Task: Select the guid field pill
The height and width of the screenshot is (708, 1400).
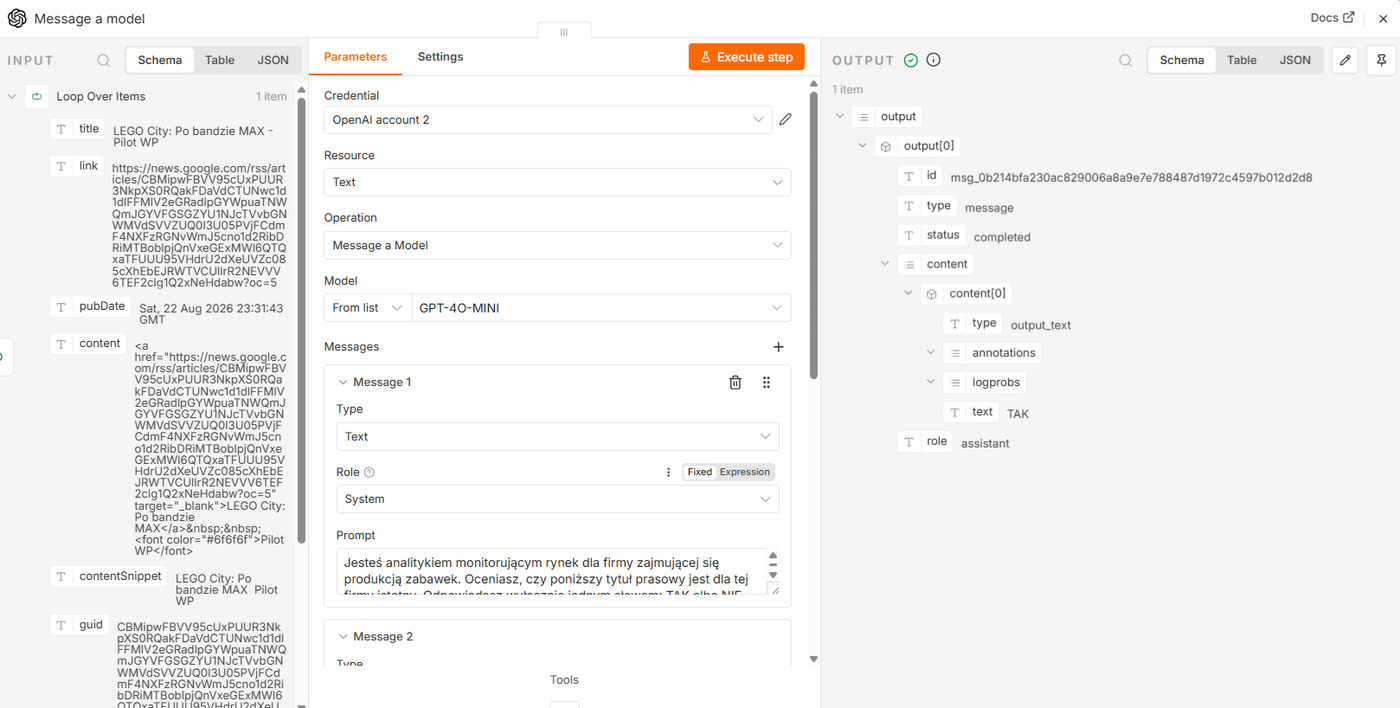Action: (x=79, y=625)
